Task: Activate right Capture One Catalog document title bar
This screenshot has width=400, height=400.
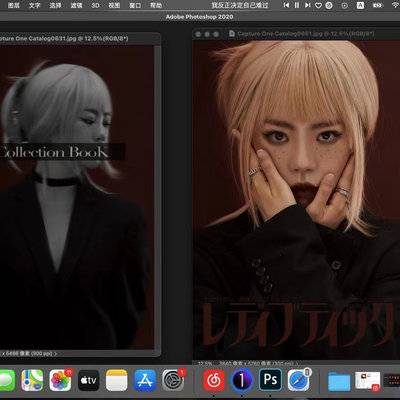Action: coord(306,34)
